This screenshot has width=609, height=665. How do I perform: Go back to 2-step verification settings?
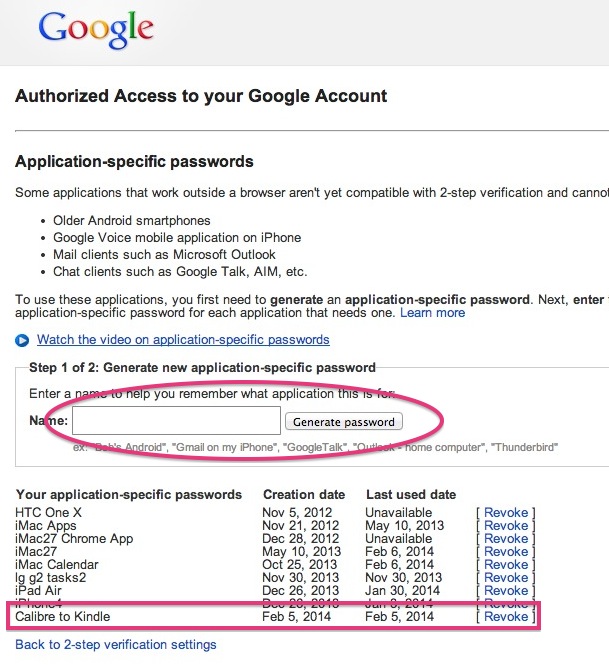pos(116,645)
